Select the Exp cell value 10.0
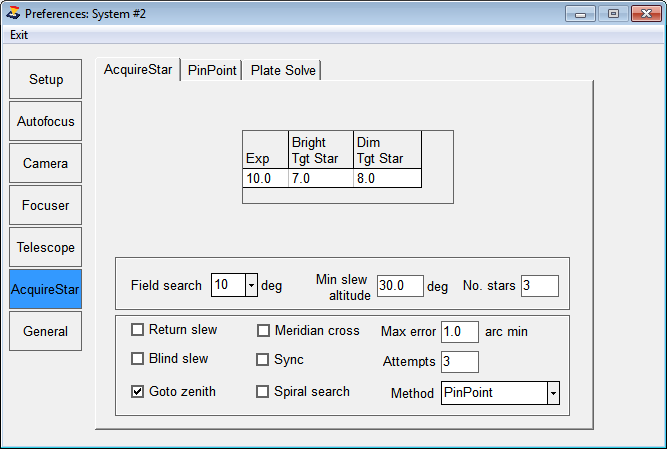The image size is (667, 449). click(265, 178)
